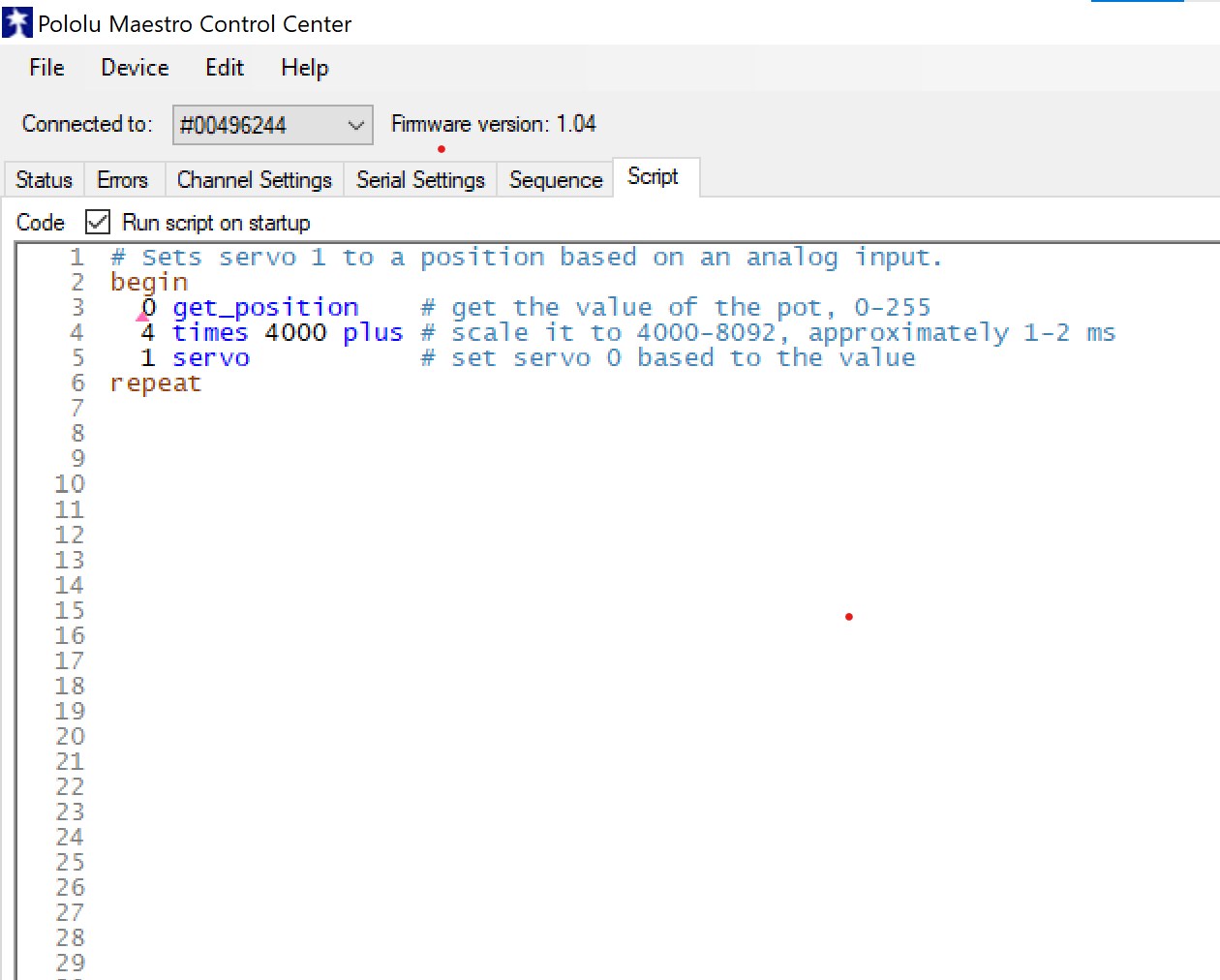1220x980 pixels.
Task: Click the pink current-line marker triangle
Action: (142, 316)
